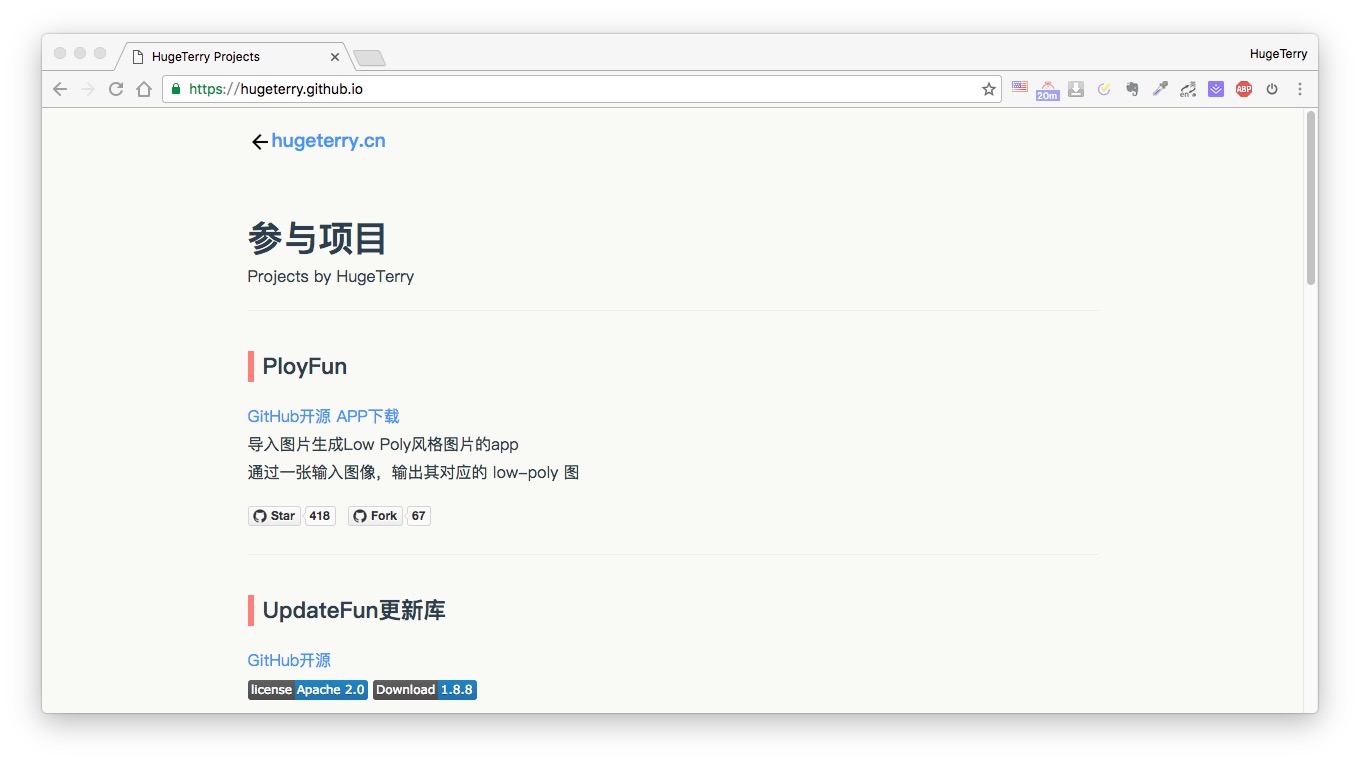Open the AdBlock Plus ABP icon
The height and width of the screenshot is (763, 1360).
(x=1244, y=89)
